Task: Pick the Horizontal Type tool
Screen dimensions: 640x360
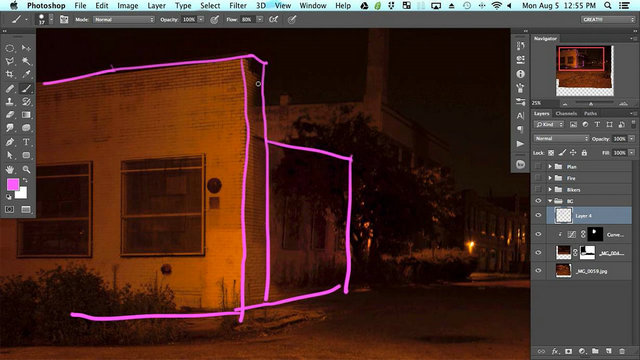Action: [26, 142]
